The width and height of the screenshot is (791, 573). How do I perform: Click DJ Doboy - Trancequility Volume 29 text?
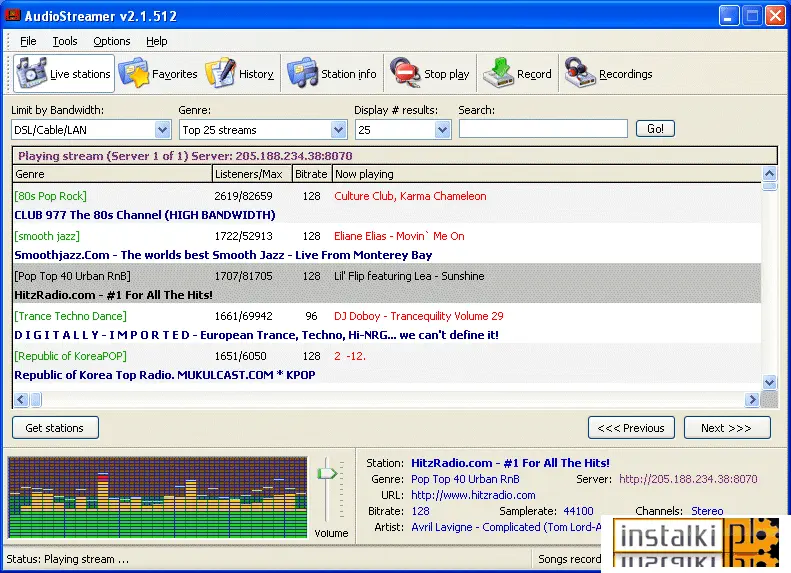[x=419, y=316]
